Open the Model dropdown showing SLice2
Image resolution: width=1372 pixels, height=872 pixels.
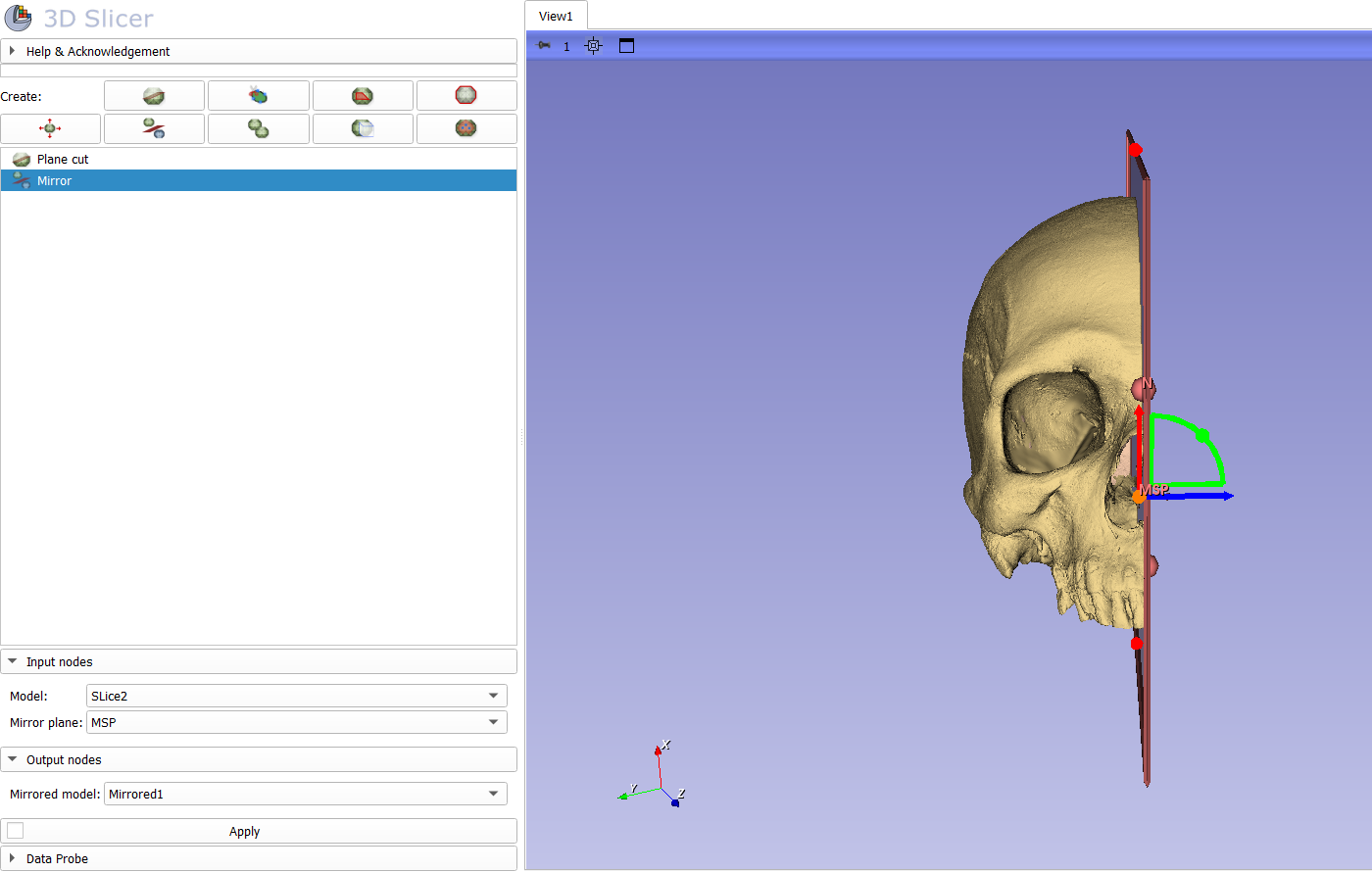[x=296, y=696]
